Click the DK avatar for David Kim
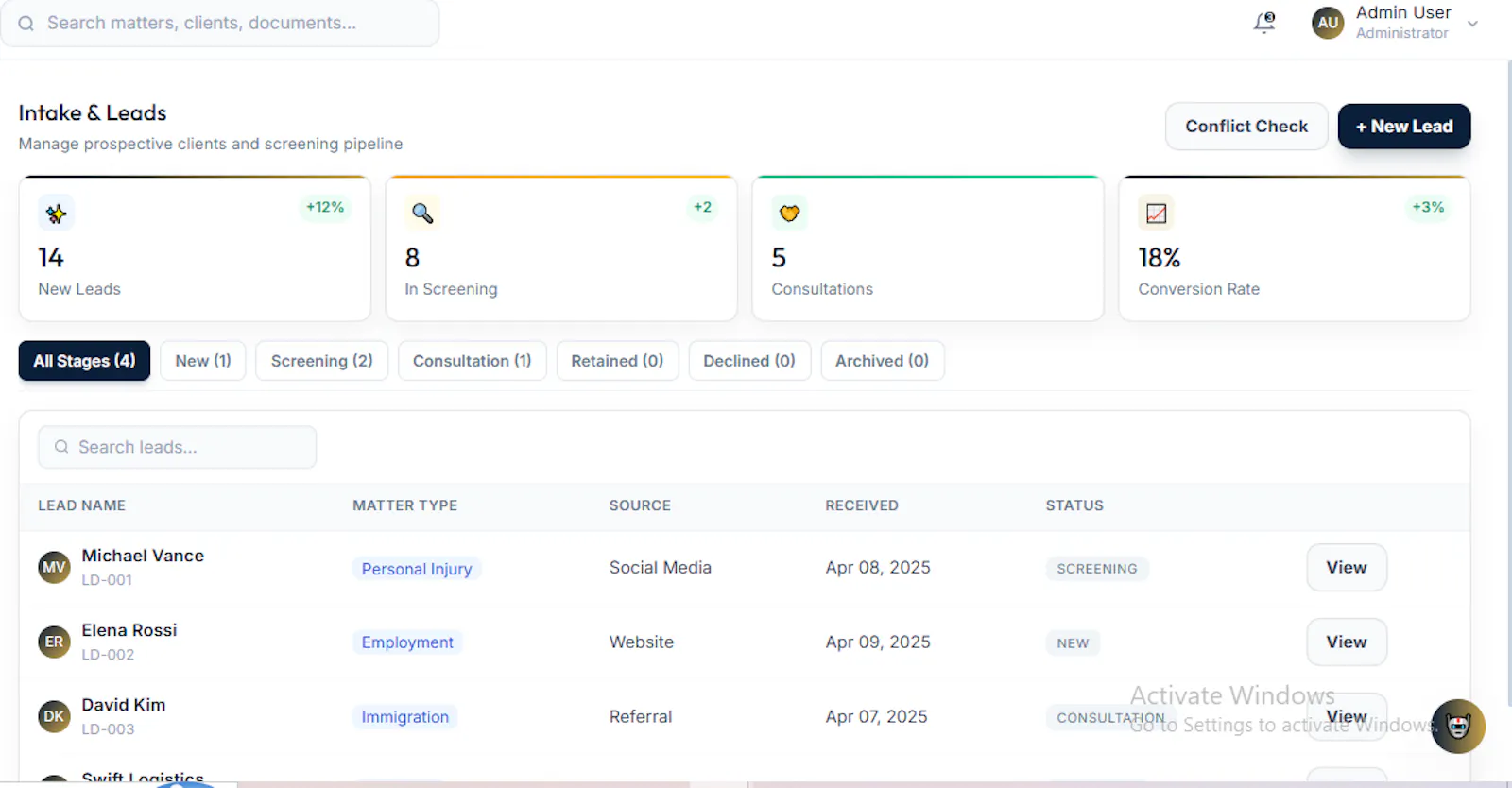Image resolution: width=1512 pixels, height=788 pixels. [54, 716]
